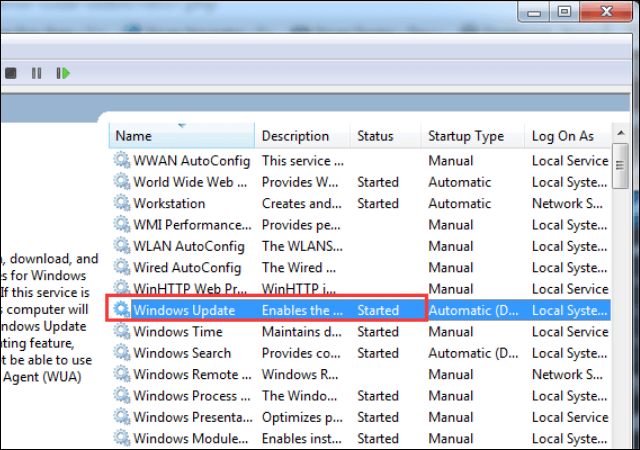Click the 'The WLANS...' description cell

(302, 246)
